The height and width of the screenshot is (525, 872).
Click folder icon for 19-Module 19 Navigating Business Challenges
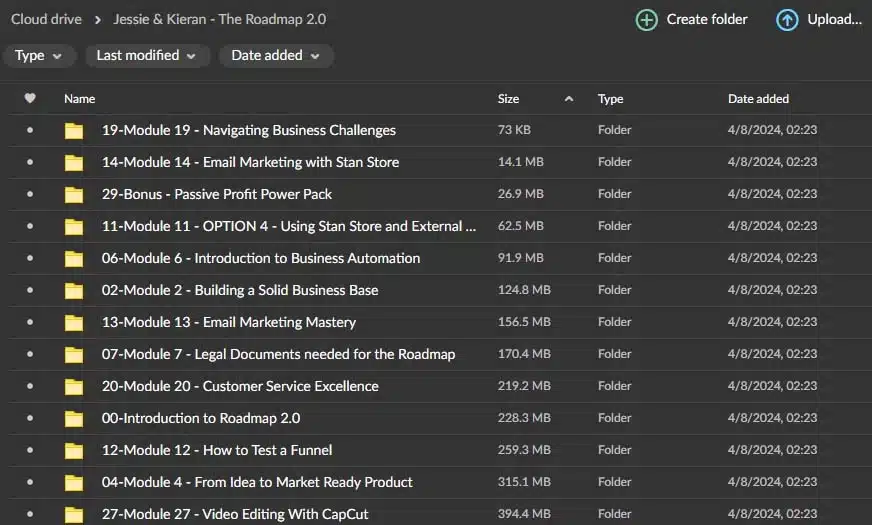tap(73, 131)
